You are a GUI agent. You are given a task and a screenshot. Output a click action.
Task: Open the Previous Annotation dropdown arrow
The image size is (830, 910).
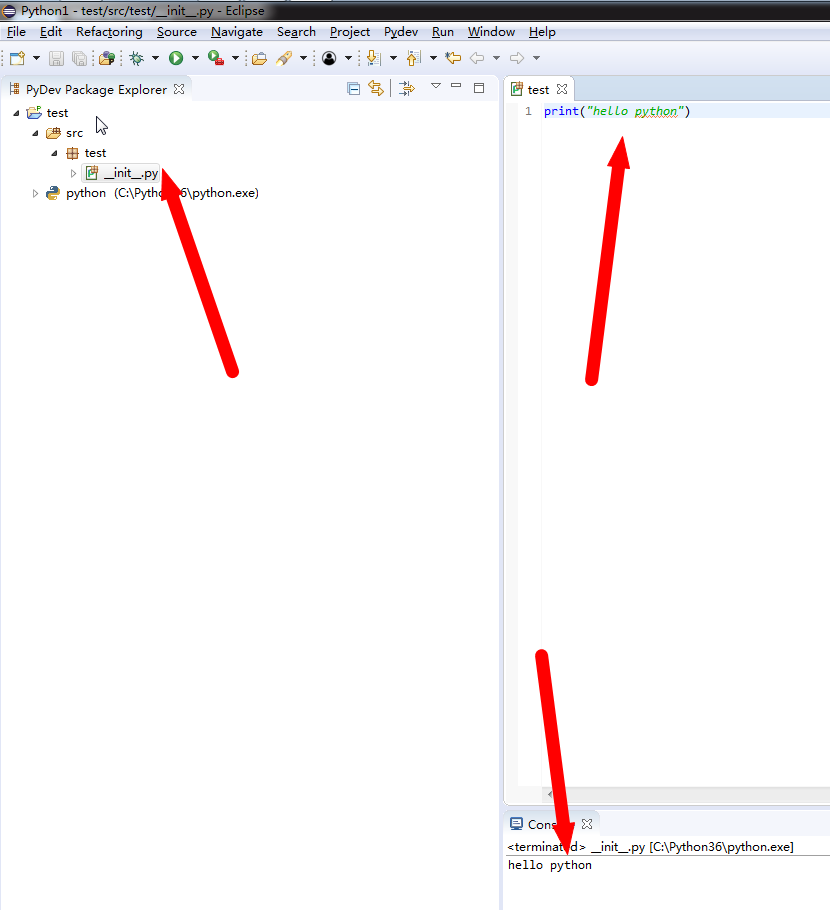coord(433,58)
